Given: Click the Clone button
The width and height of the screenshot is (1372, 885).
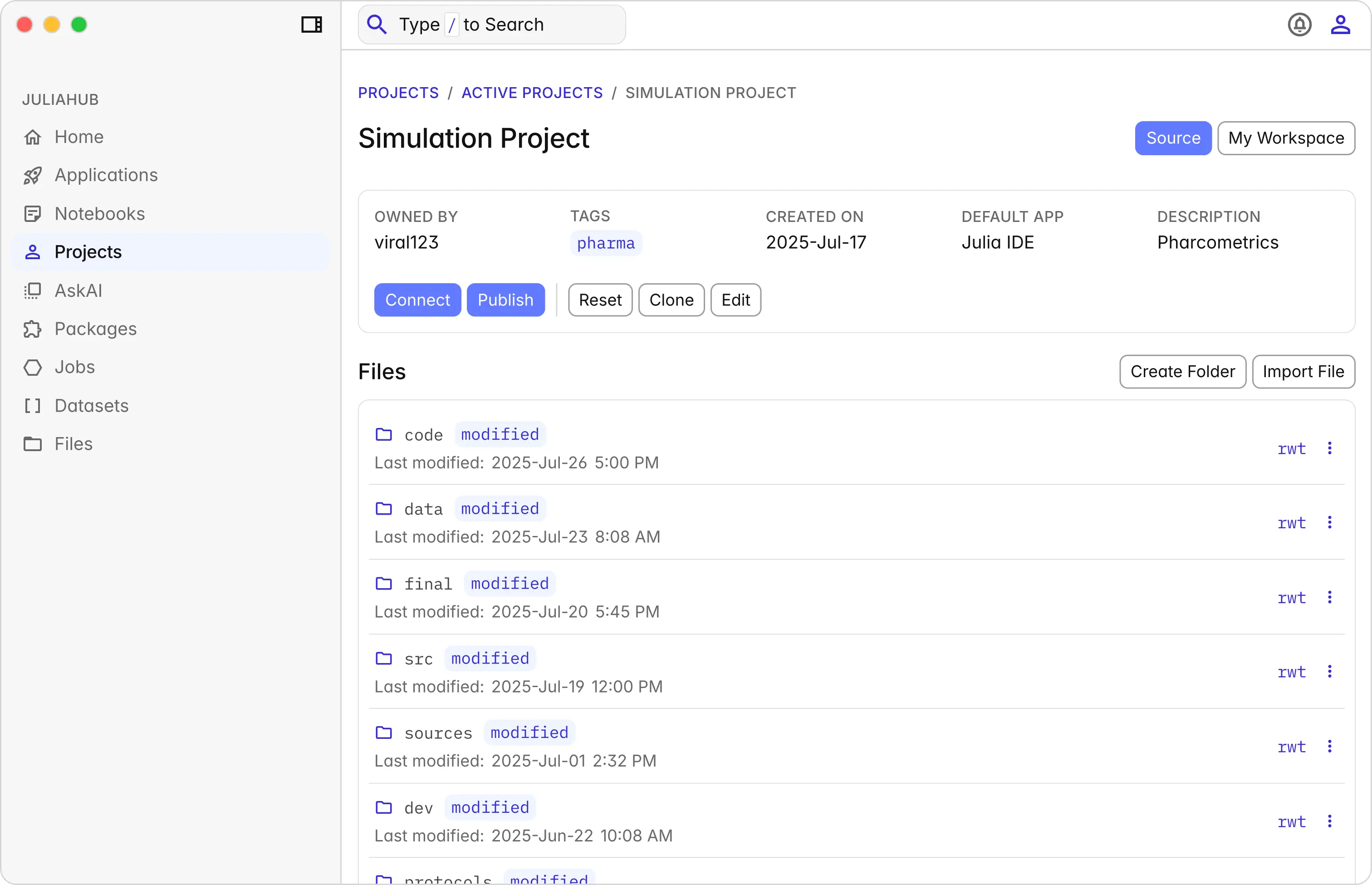Looking at the screenshot, I should (x=671, y=300).
